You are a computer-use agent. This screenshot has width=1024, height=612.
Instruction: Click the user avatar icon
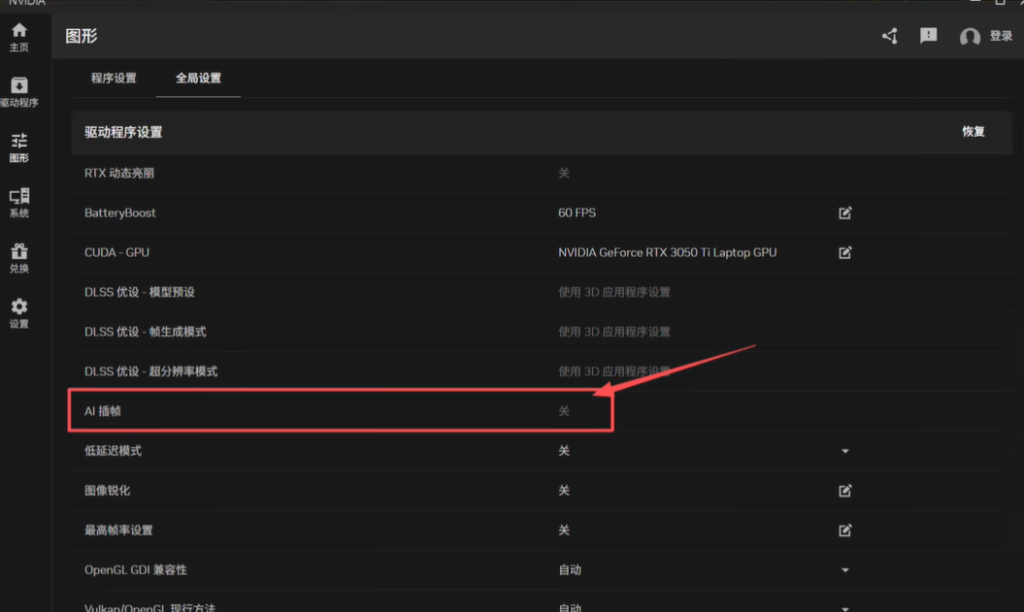pyautogui.click(x=969, y=37)
